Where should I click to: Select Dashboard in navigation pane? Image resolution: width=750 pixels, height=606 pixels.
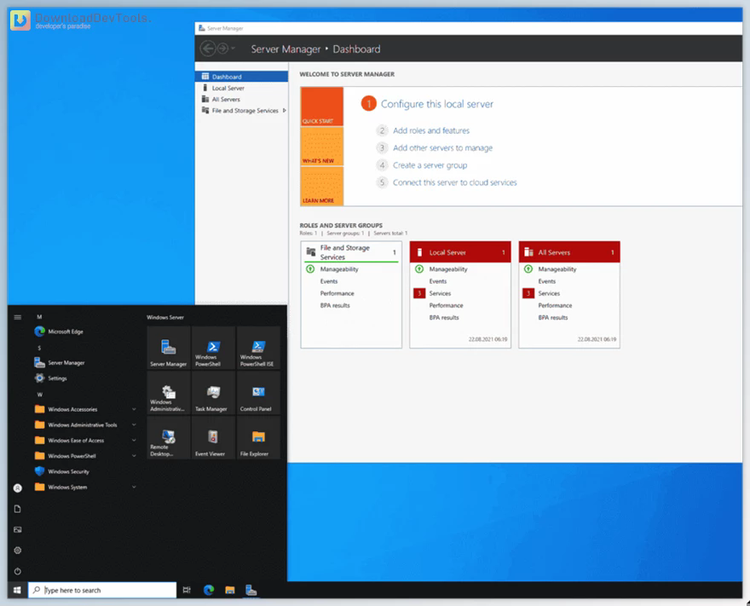pos(242,77)
